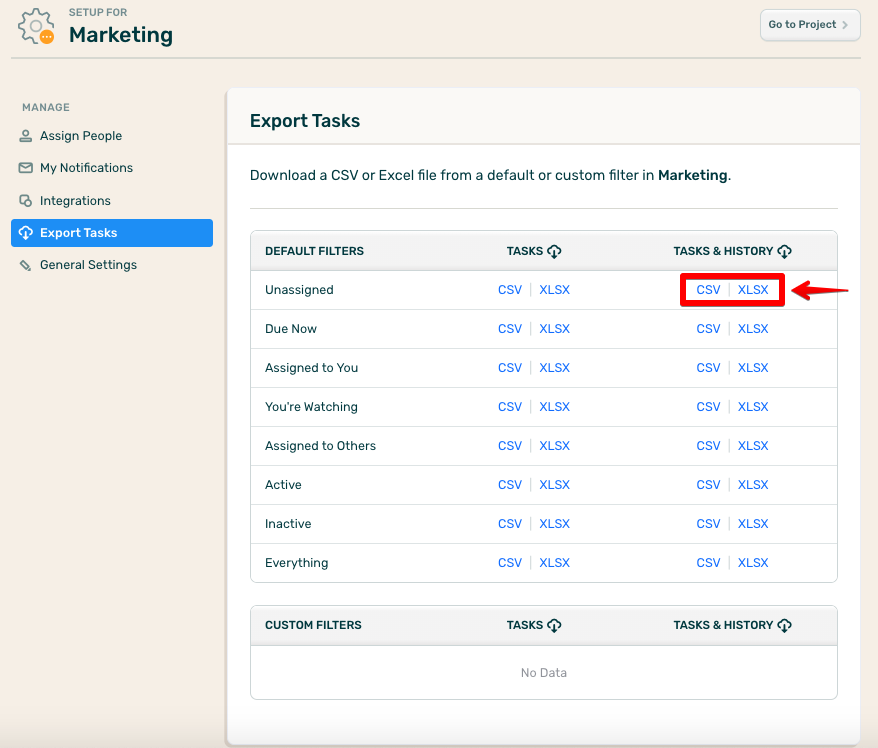The height and width of the screenshot is (748, 878).
Task: Export Everything tasks as XLSX
Action: 554,563
